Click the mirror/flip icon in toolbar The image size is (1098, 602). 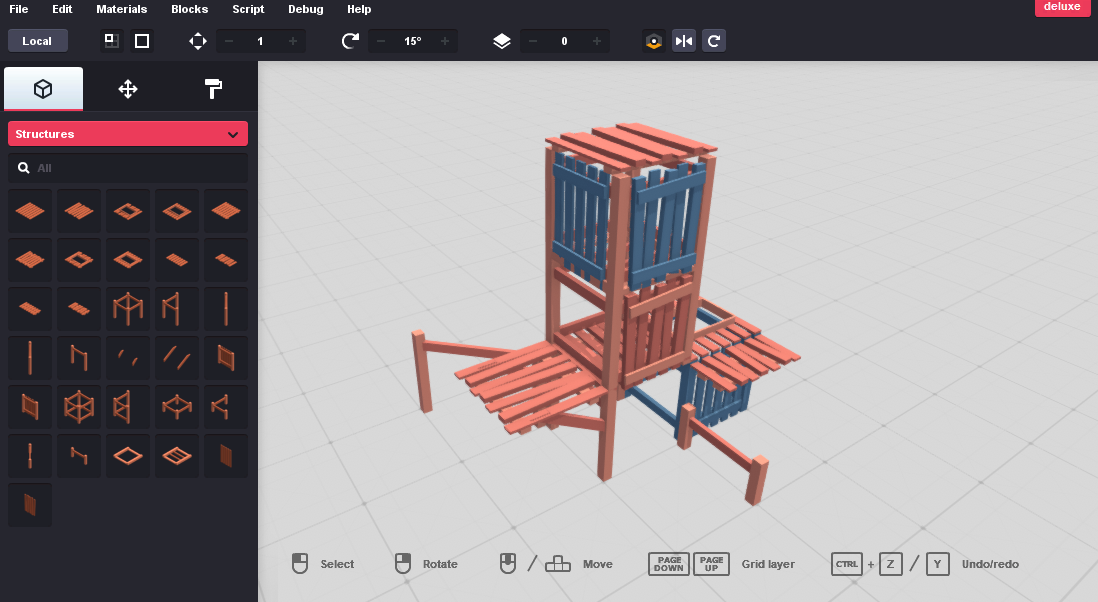point(684,41)
